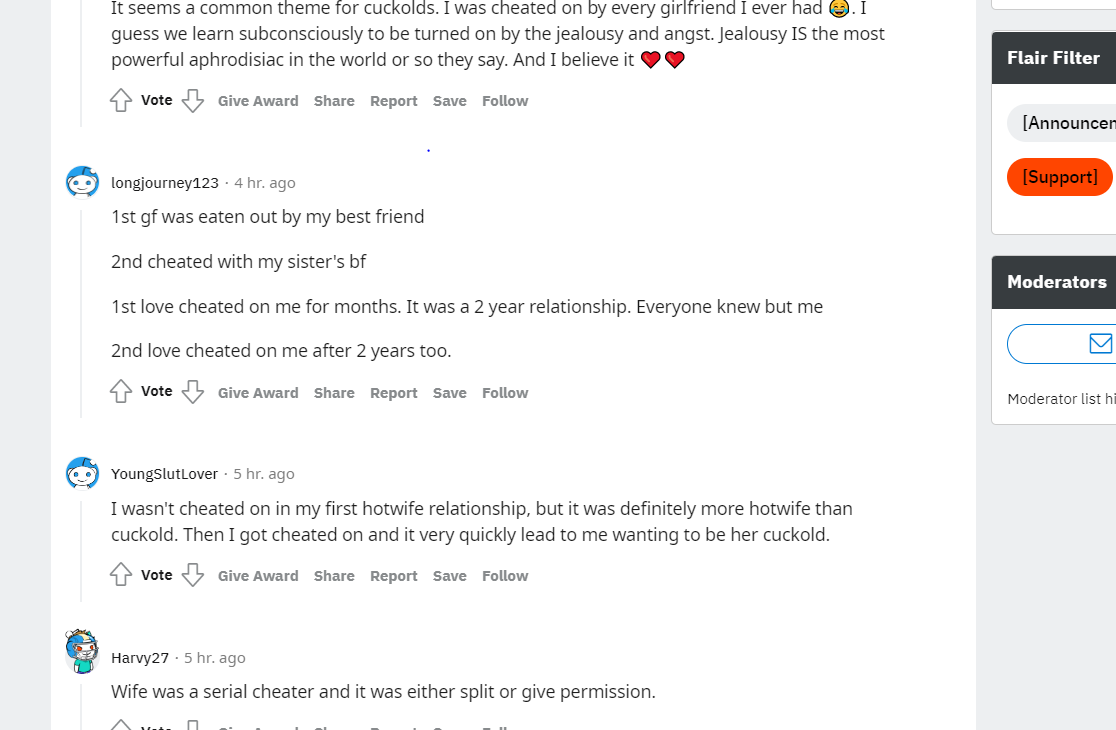This screenshot has width=1116, height=730.
Task: Upvote the top comment about jealousy
Action: pyautogui.click(x=121, y=100)
